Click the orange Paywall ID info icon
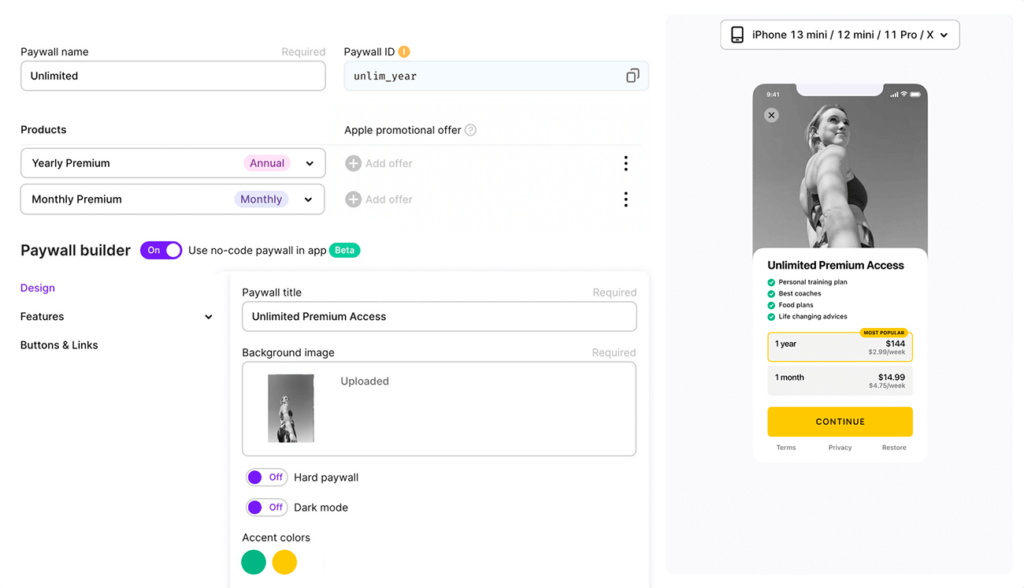1024x588 pixels. click(x=404, y=52)
